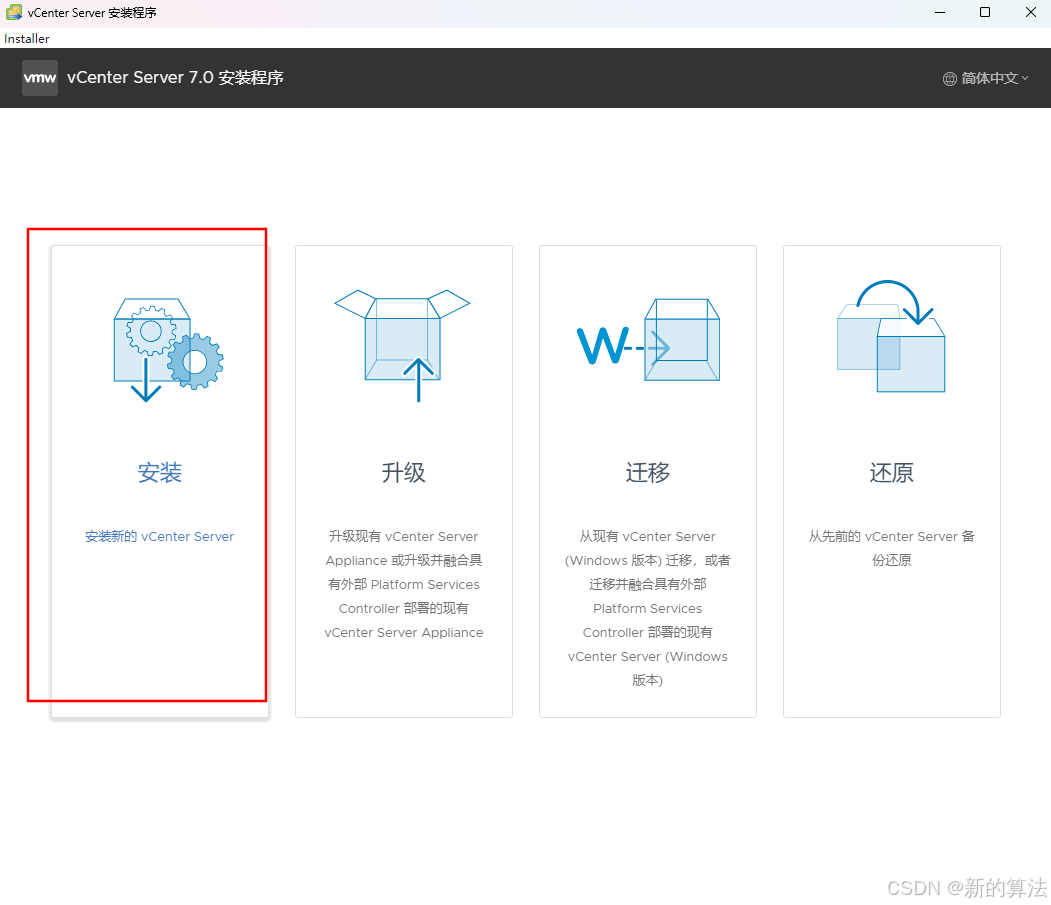Click the Migrate W-arrow box icon
The height and width of the screenshot is (905, 1051).
tap(647, 340)
